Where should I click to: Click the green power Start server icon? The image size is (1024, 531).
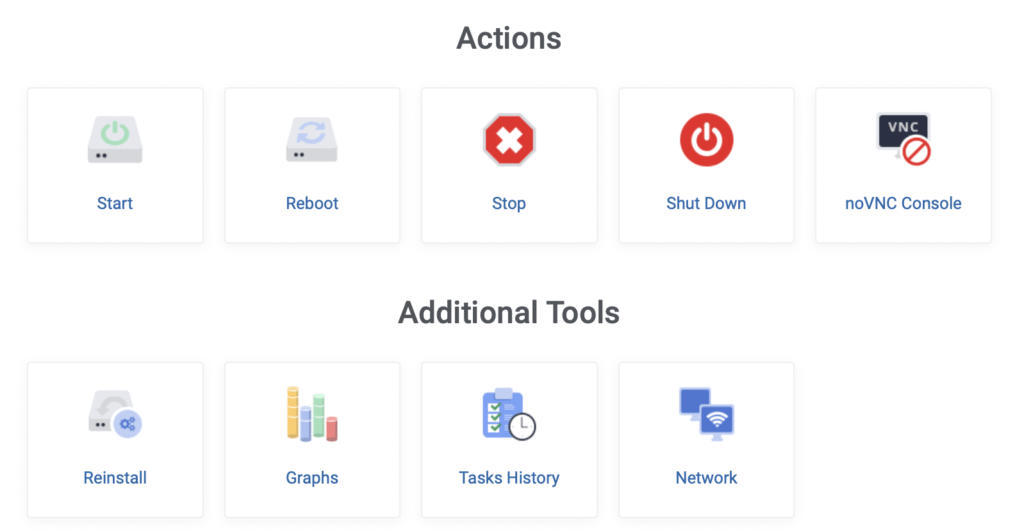(x=115, y=139)
